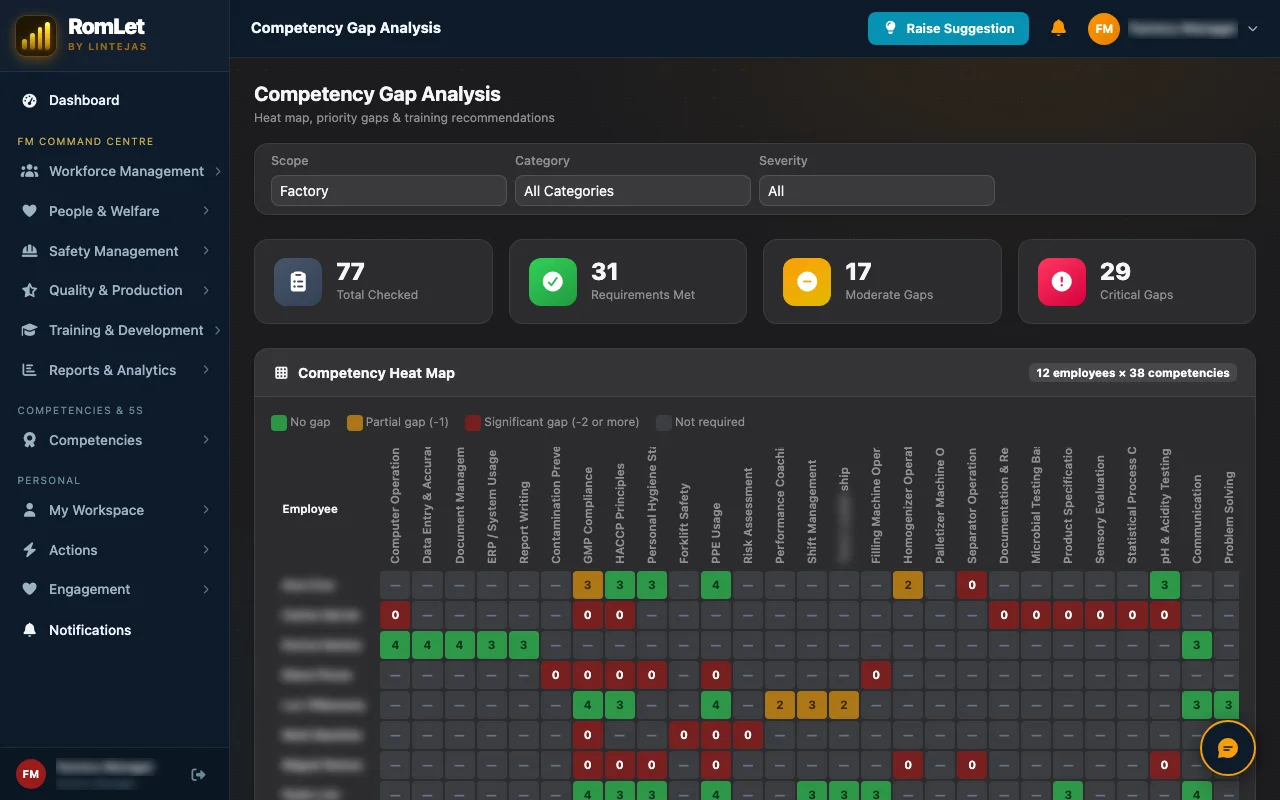Click the Moderate Gaps minus icon
The height and width of the screenshot is (800, 1280).
(806, 282)
